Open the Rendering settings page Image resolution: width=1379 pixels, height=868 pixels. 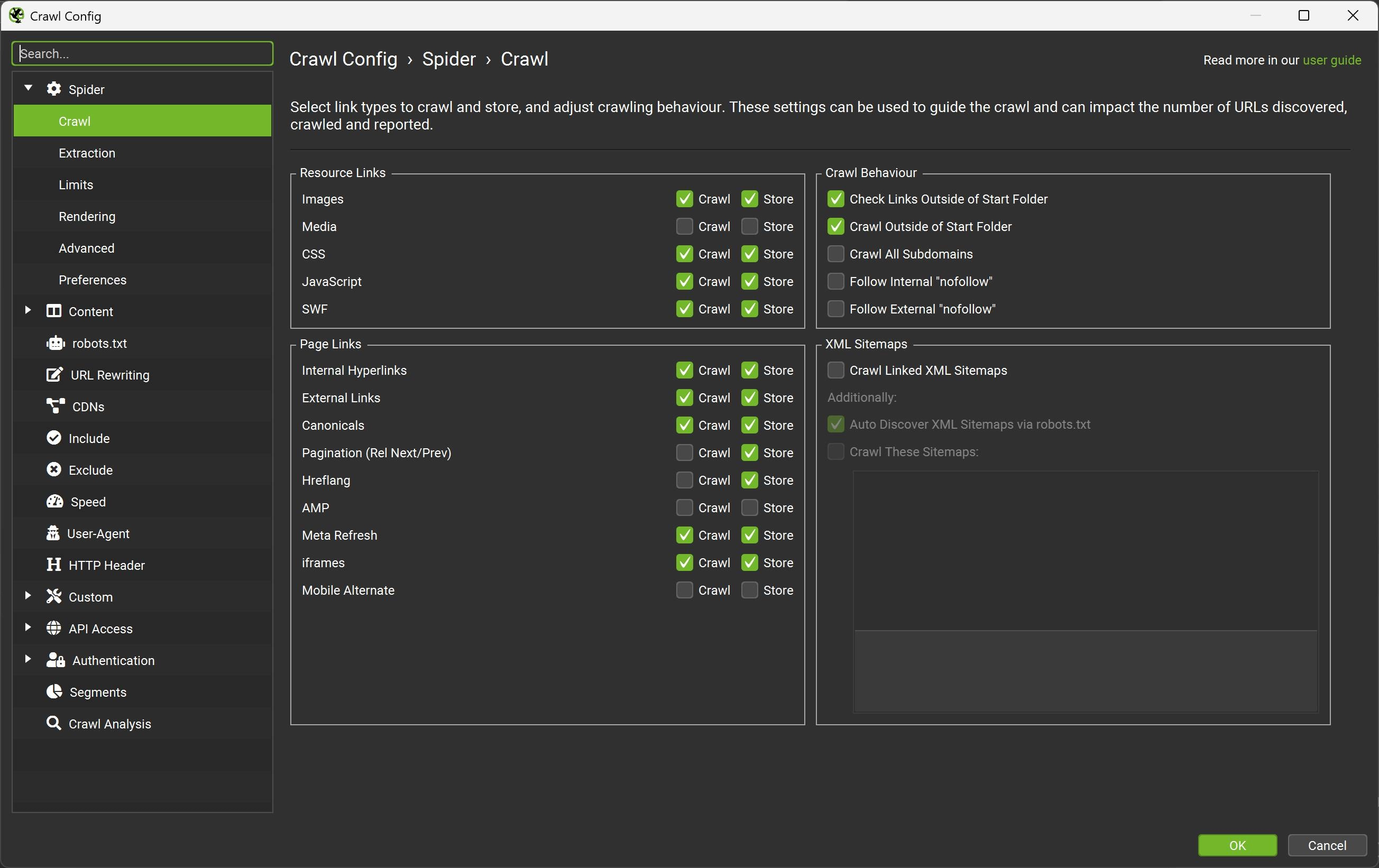pos(87,216)
